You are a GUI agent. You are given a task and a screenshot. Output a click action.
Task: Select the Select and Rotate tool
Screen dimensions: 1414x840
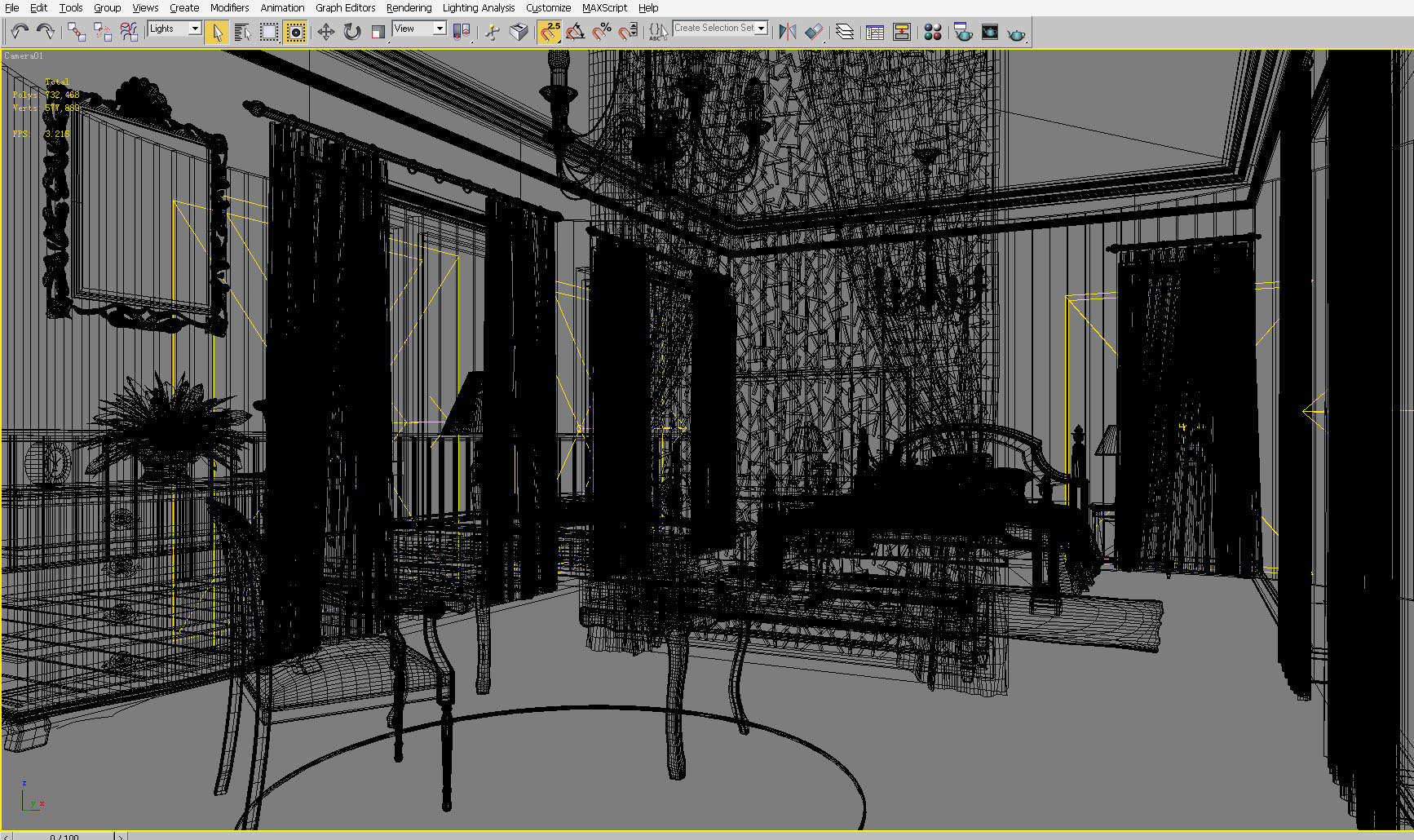(x=351, y=32)
